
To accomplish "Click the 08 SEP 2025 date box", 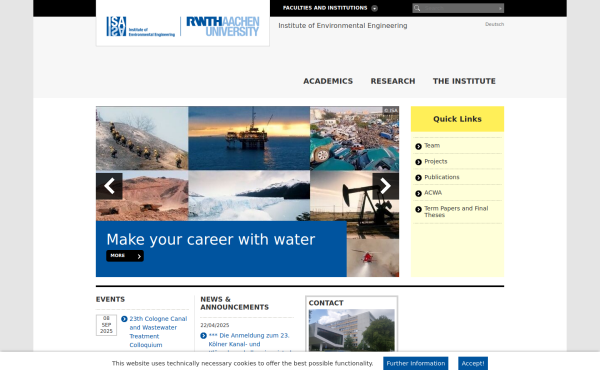I will [106, 325].
